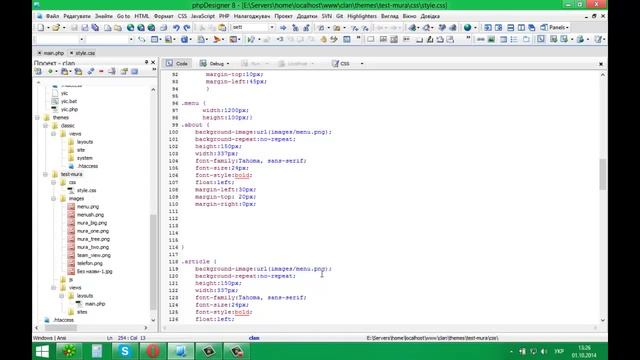640x360 pixels.
Task: Select style.css in project tree
Action: click(x=87, y=191)
